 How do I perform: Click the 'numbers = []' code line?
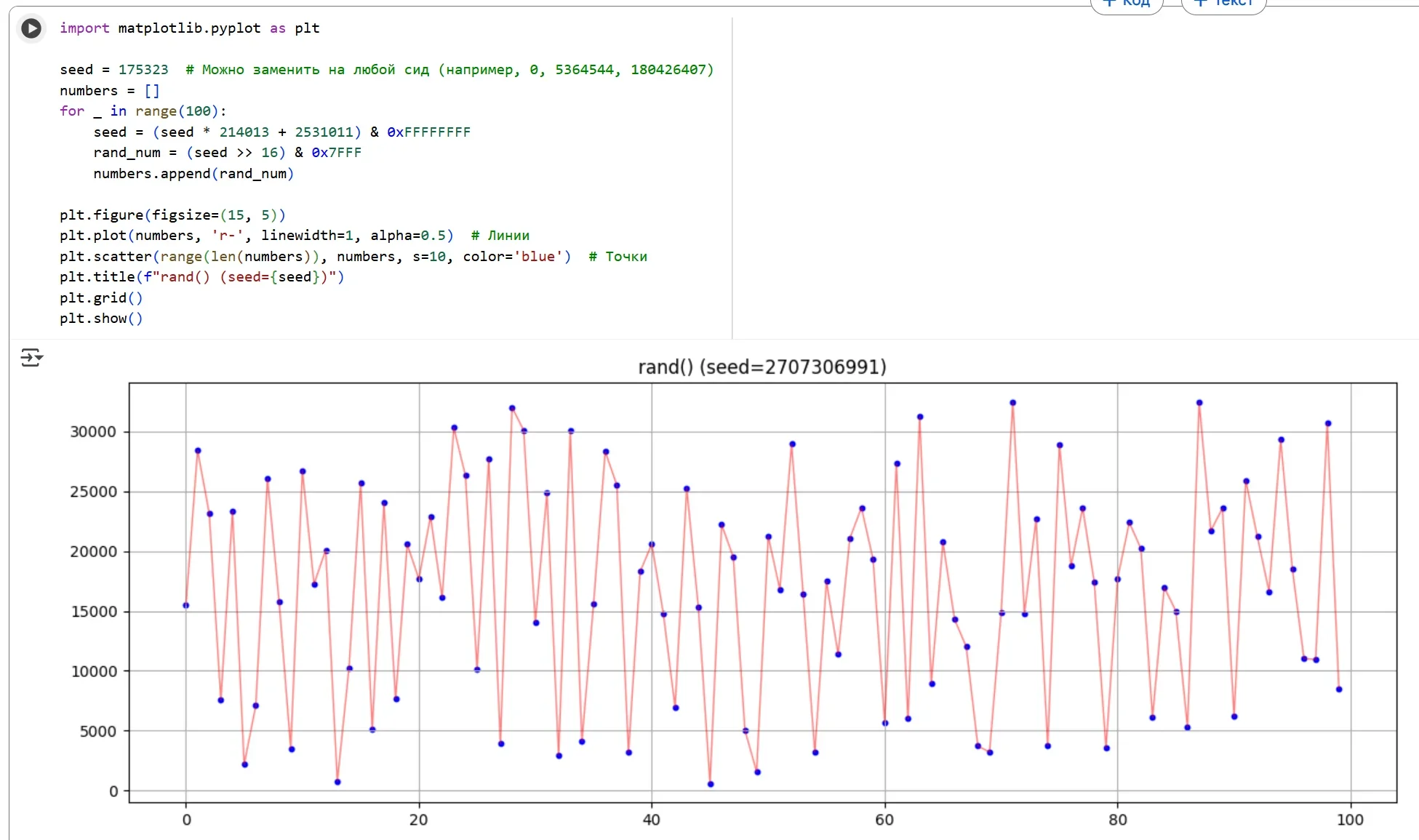[x=110, y=91]
